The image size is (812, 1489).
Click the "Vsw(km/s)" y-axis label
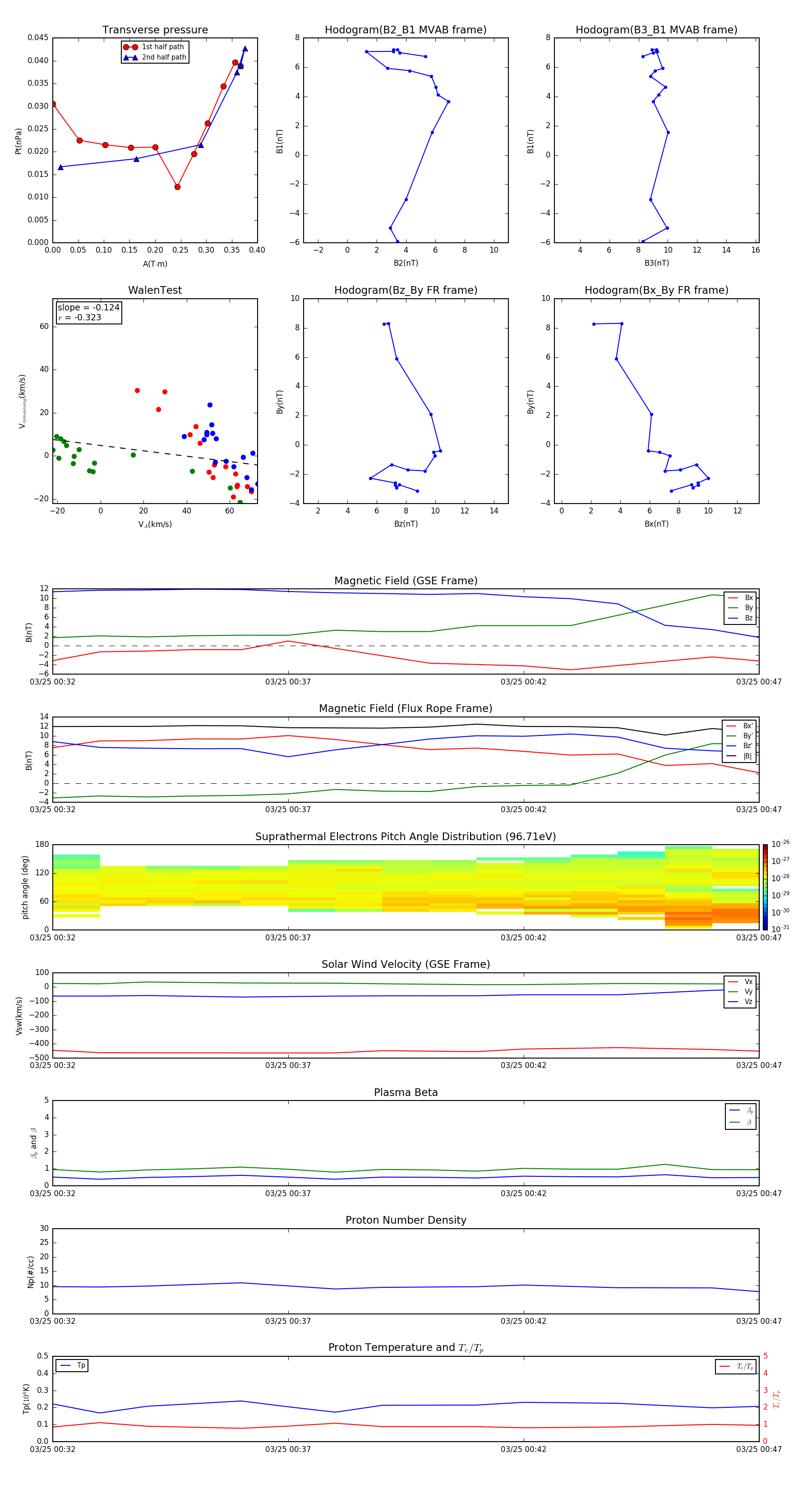tap(18, 1016)
